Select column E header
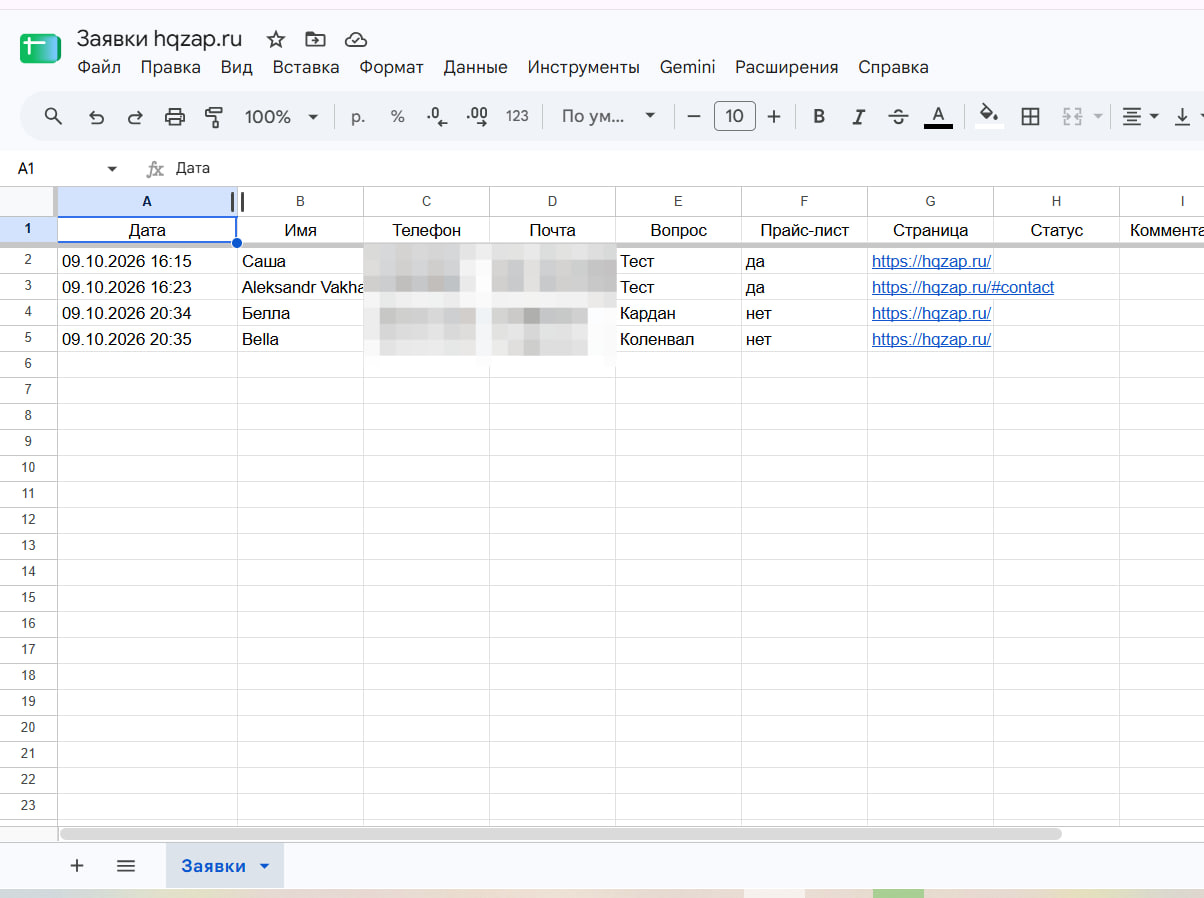This screenshot has height=898, width=1204. [678, 201]
